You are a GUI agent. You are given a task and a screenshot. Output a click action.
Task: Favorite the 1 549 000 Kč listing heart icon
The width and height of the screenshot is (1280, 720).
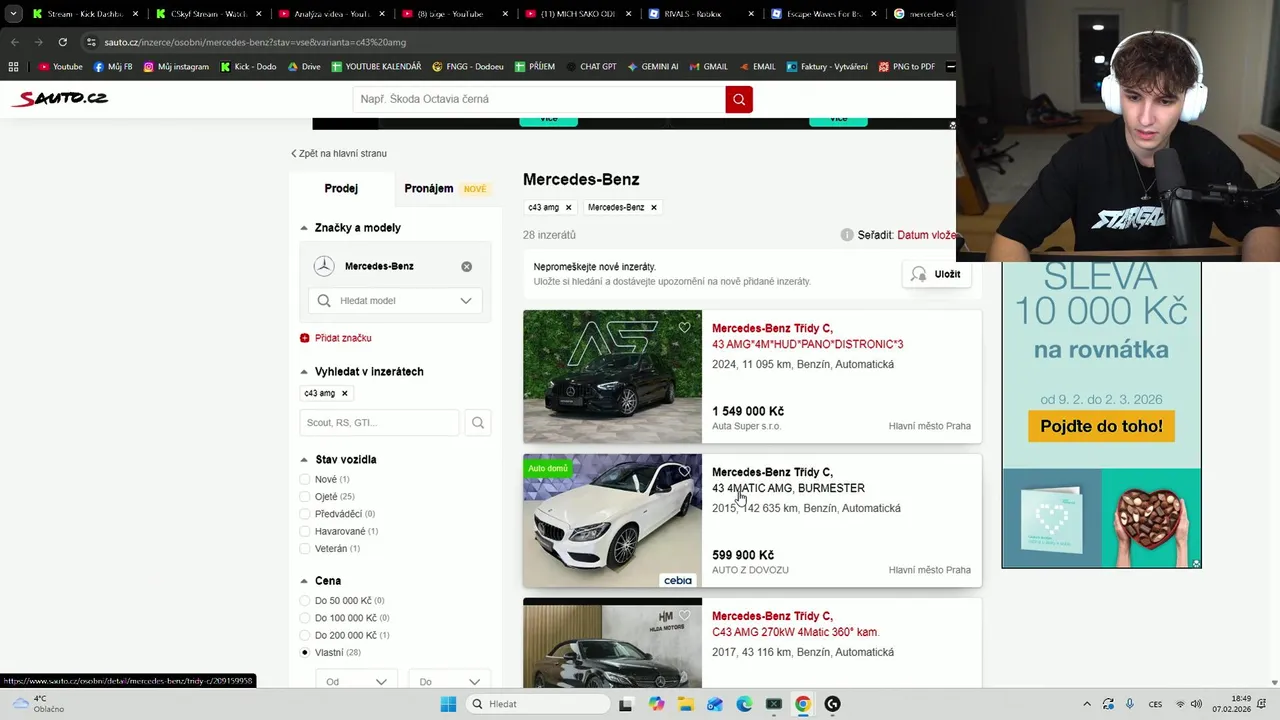point(684,327)
